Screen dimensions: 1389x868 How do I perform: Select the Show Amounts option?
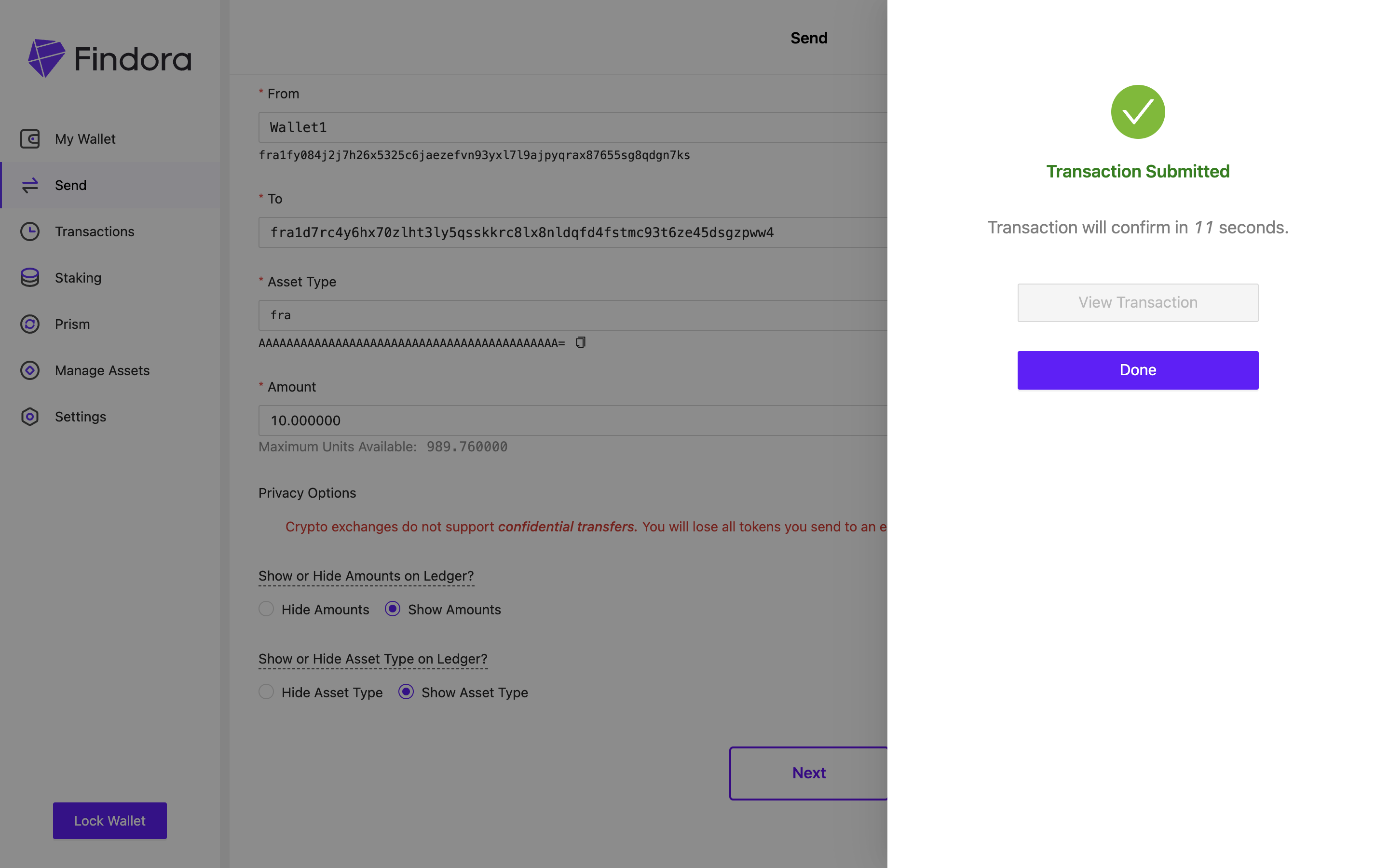[393, 609]
